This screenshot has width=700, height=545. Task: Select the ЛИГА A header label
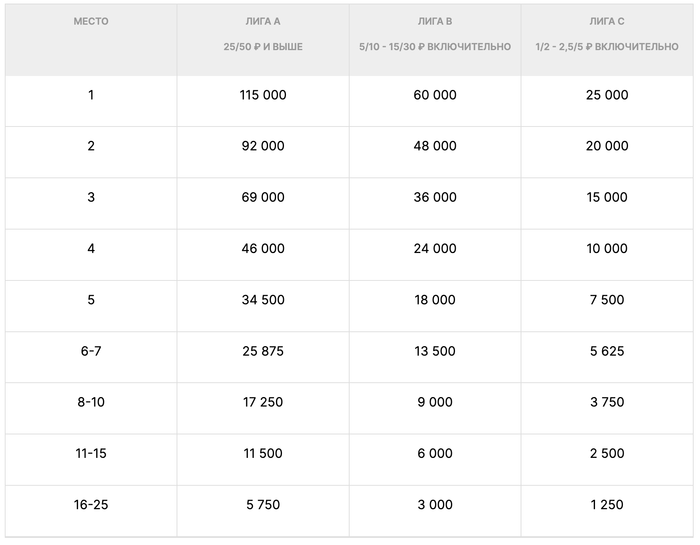(x=263, y=21)
